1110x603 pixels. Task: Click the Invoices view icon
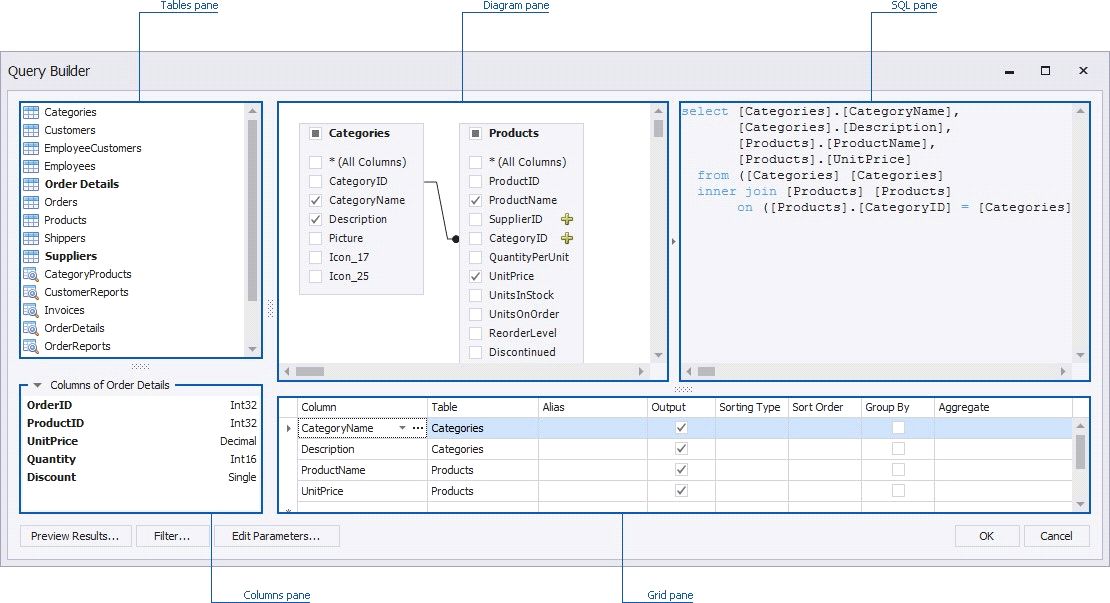[31, 310]
